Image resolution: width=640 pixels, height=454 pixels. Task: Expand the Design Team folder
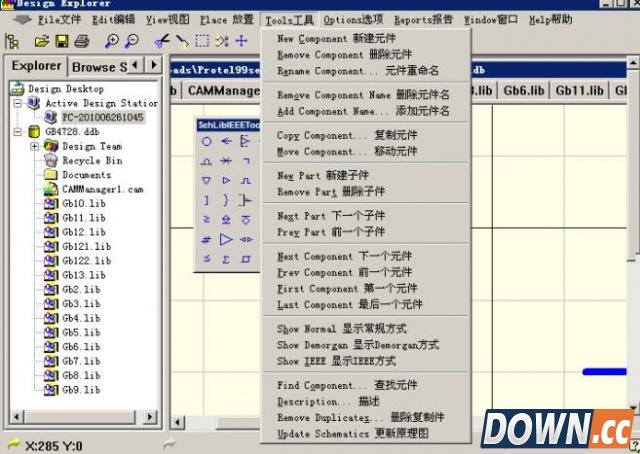click(35, 146)
